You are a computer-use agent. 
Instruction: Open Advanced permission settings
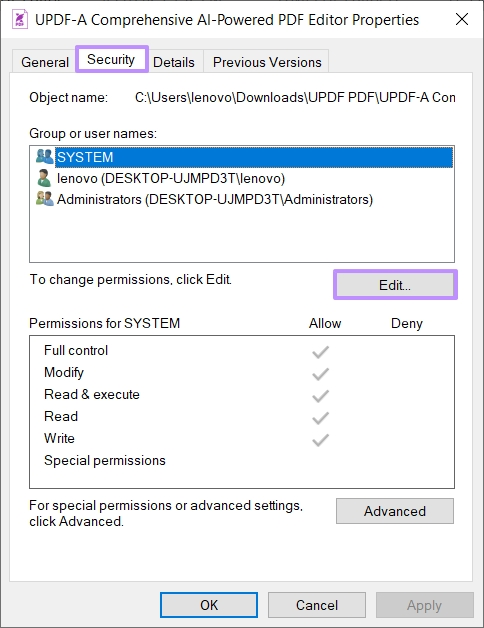(395, 511)
